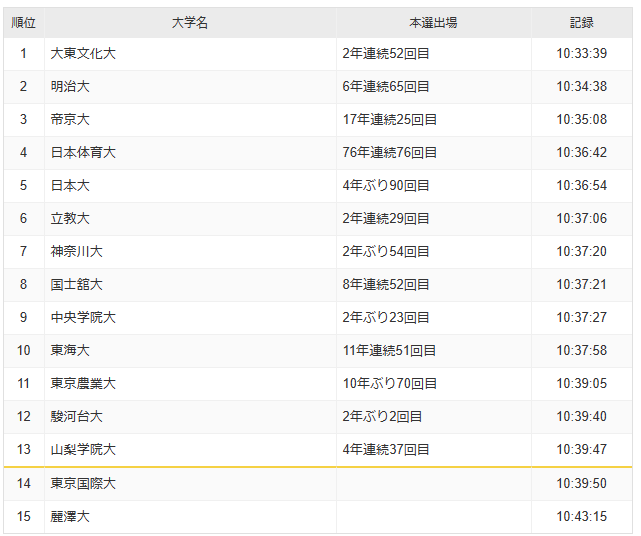This screenshot has width=641, height=536.
Task: Click the record 10:35:08
Action: point(582,120)
